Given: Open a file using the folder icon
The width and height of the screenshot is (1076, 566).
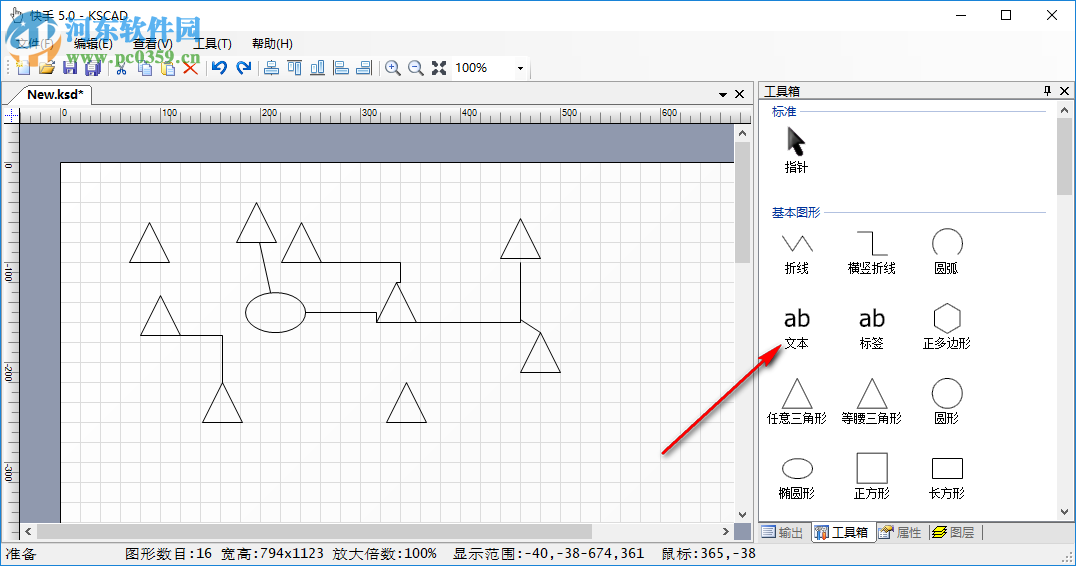Looking at the screenshot, I should (x=47, y=67).
